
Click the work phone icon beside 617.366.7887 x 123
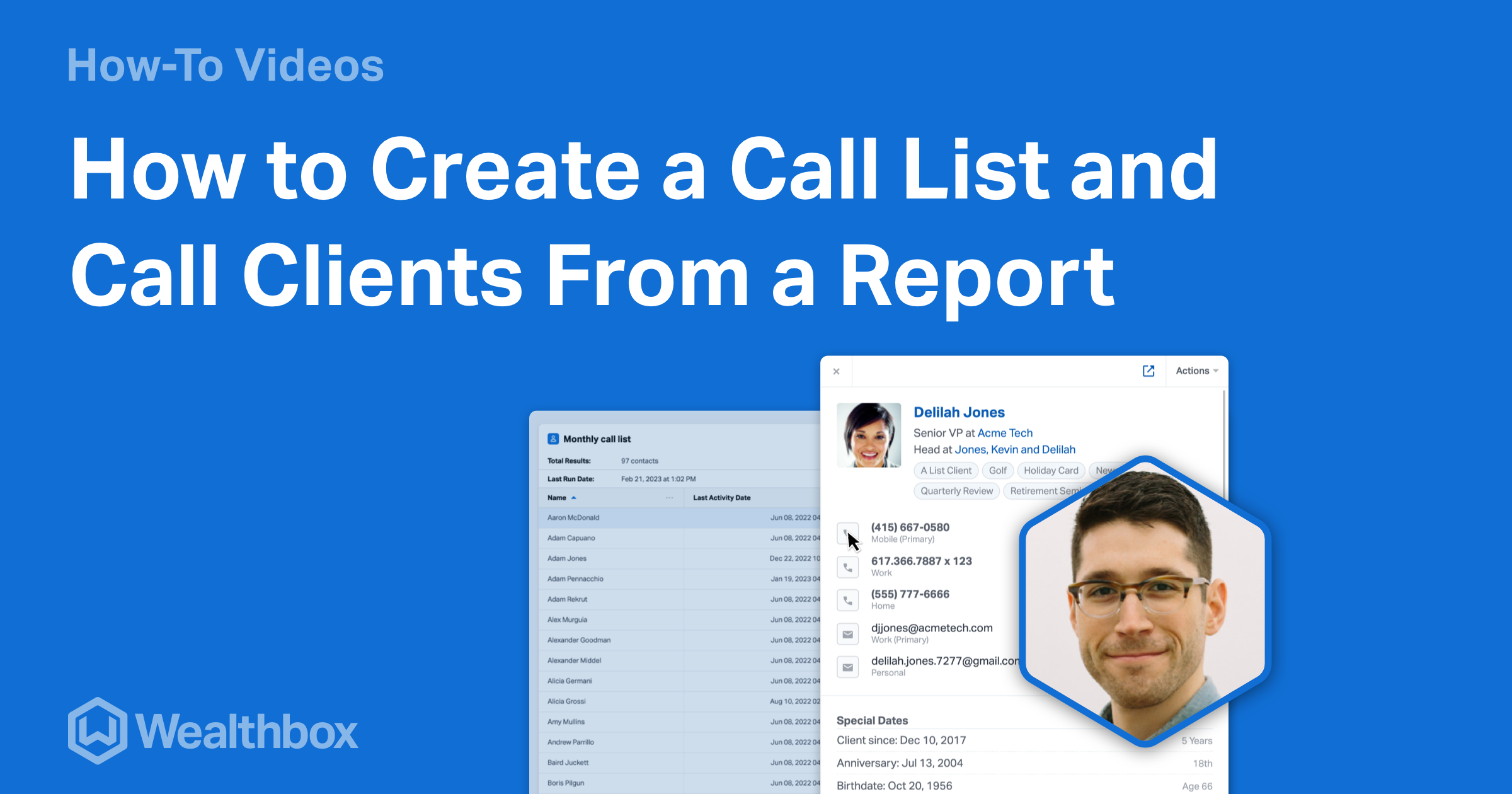coord(848,567)
